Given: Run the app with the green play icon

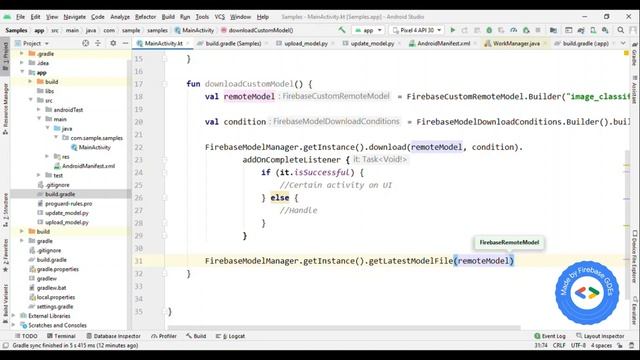Looking at the screenshot, I should (x=453, y=30).
